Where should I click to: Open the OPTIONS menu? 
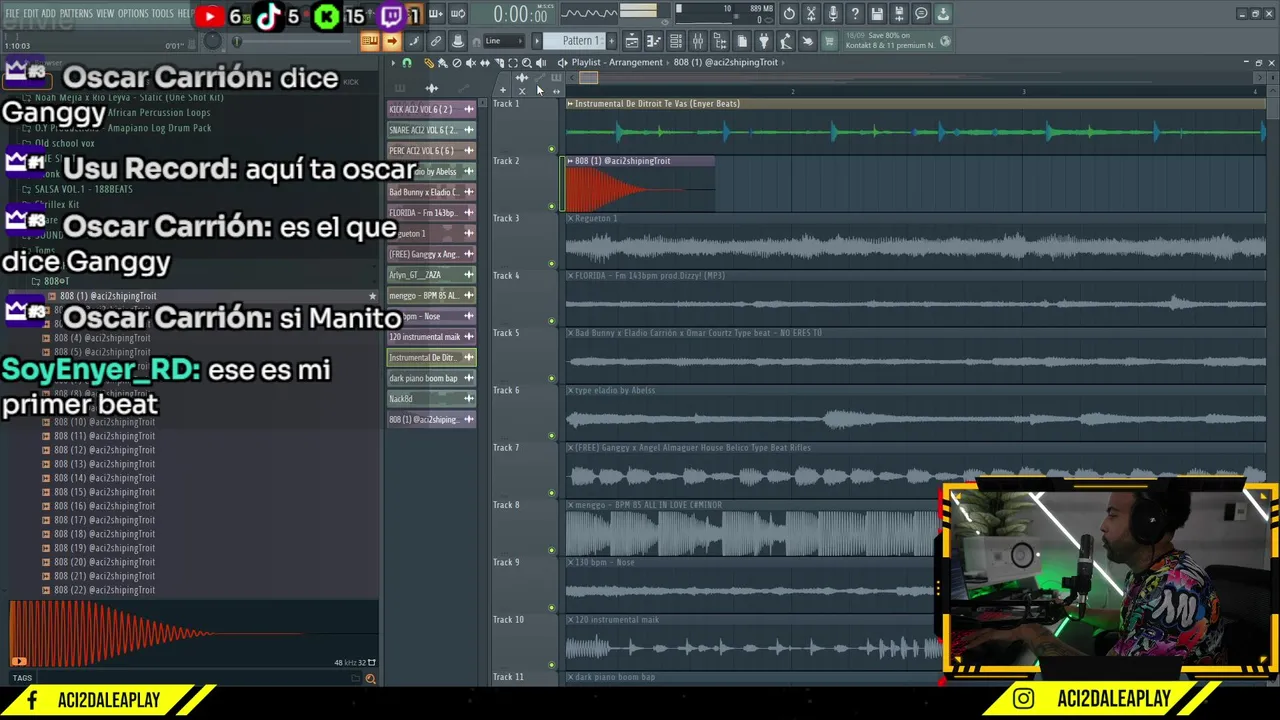click(133, 14)
